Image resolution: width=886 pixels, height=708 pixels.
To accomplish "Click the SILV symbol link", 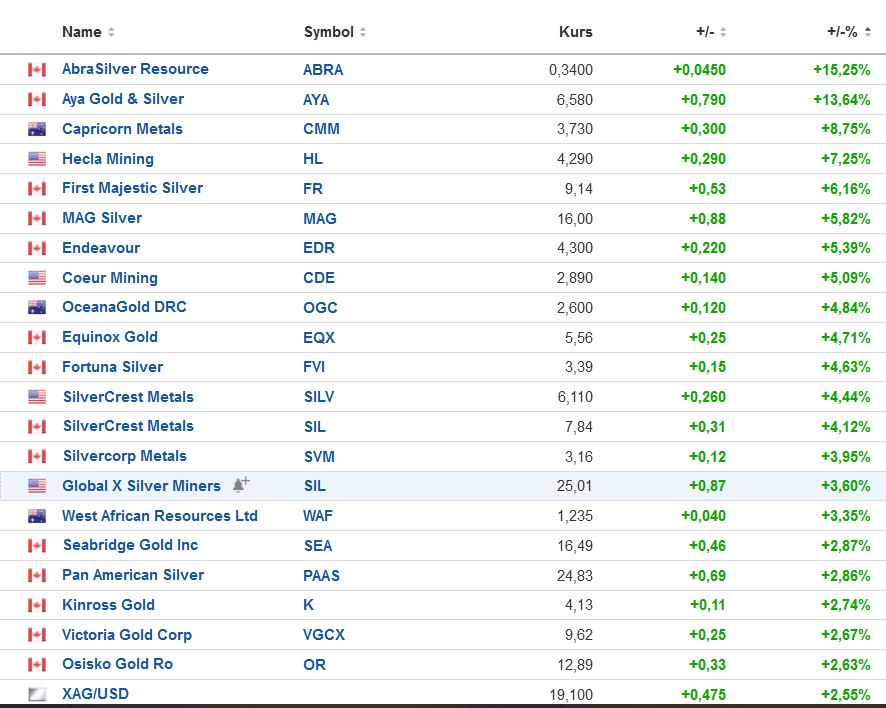I will [x=319, y=397].
